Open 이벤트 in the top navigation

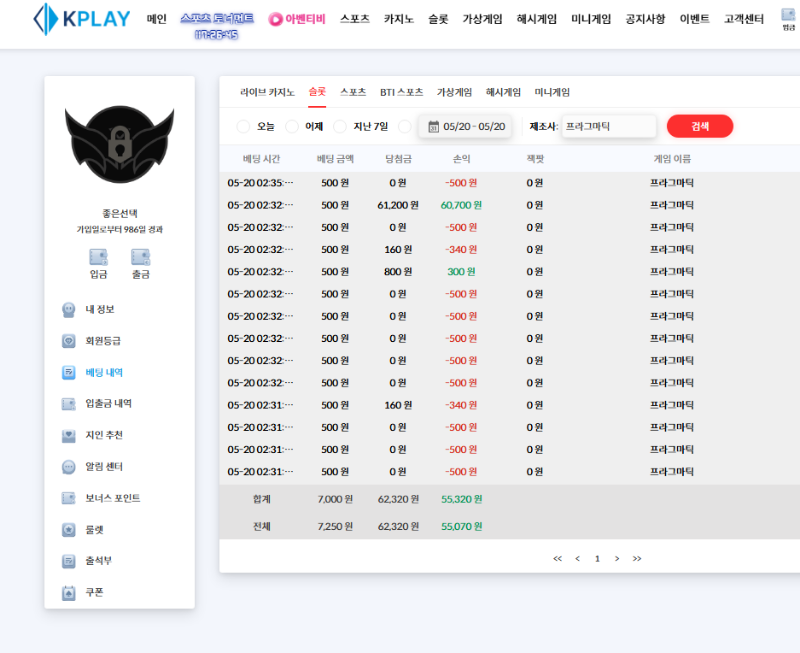coord(694,19)
